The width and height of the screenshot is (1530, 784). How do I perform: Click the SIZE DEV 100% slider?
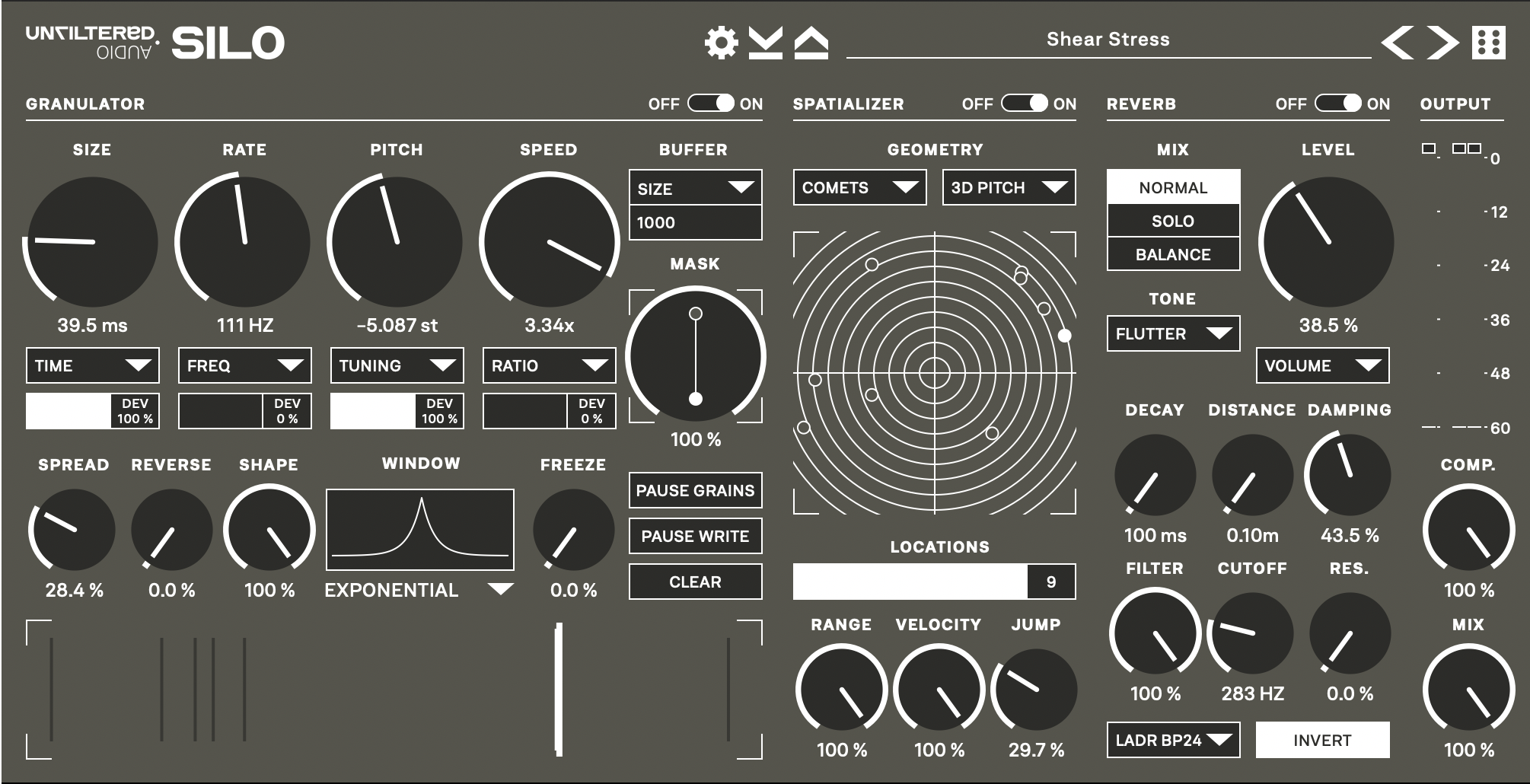(x=92, y=411)
